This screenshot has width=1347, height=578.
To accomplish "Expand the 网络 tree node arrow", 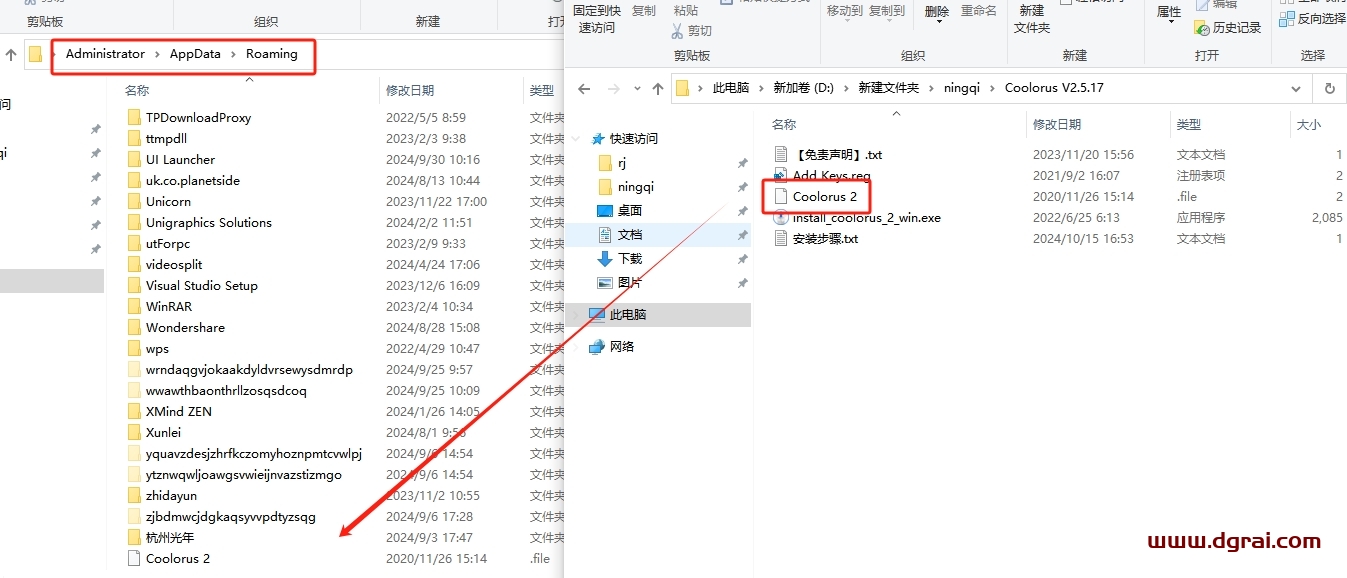I will click(577, 346).
